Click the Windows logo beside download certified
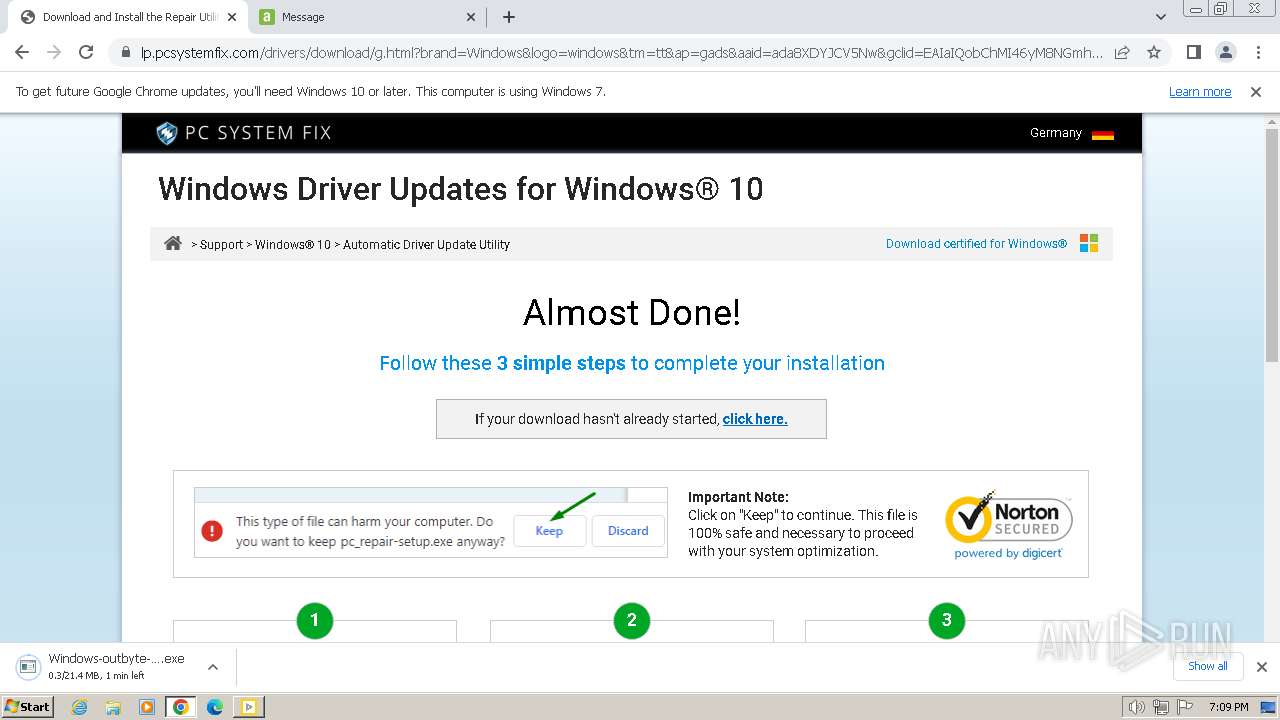Viewport: 1280px width, 720px height. (x=1089, y=244)
